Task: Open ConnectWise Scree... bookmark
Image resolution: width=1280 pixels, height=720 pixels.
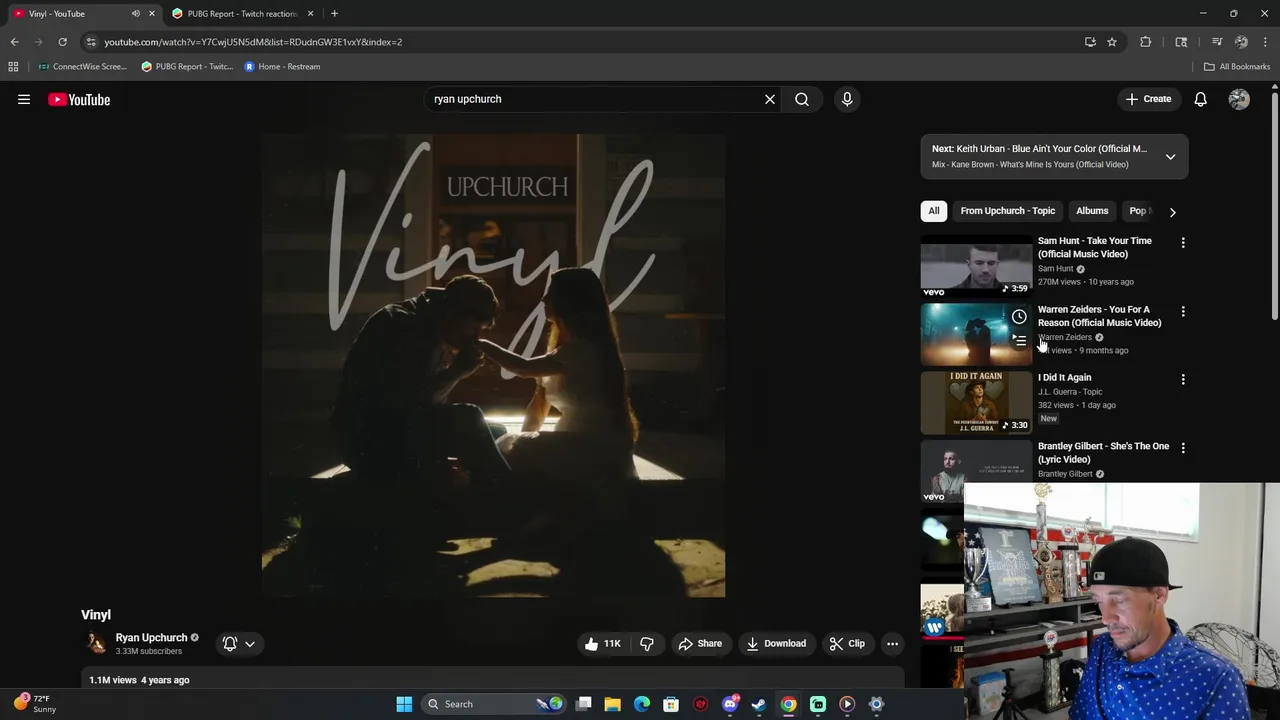Action: point(82,67)
